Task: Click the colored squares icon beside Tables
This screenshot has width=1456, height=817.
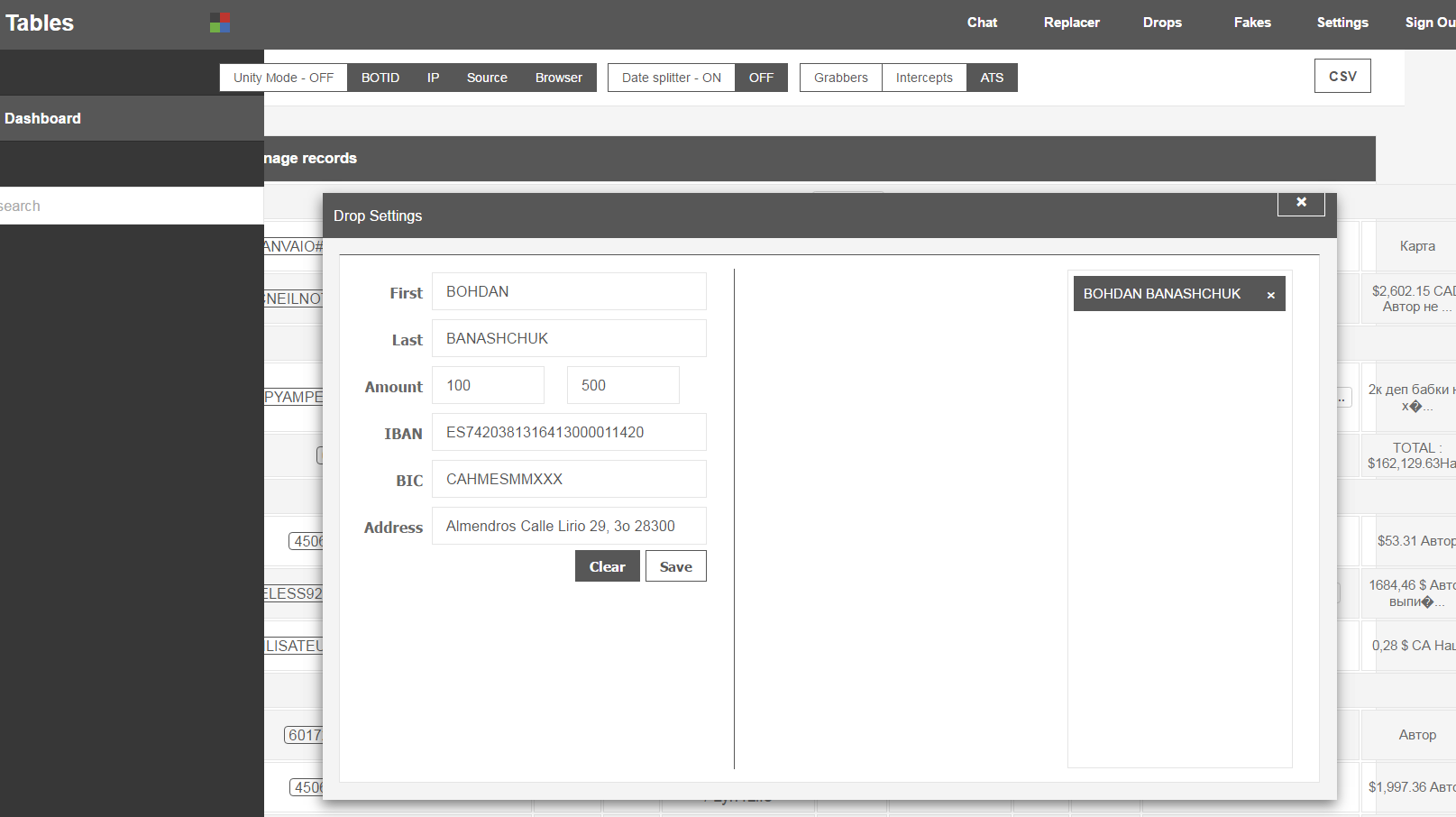Action: click(220, 23)
